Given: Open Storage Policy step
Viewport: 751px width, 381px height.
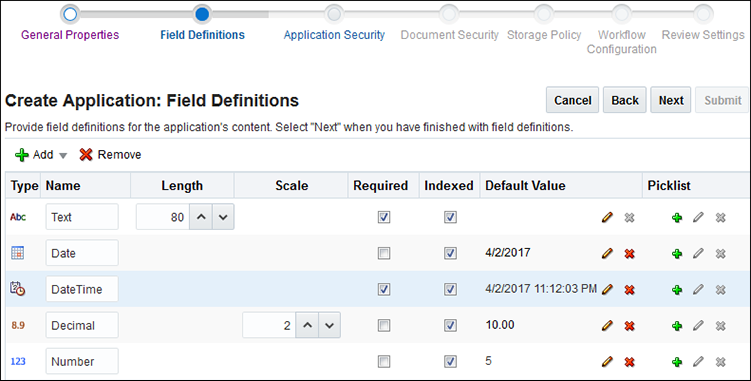Looking at the screenshot, I should coord(544,35).
